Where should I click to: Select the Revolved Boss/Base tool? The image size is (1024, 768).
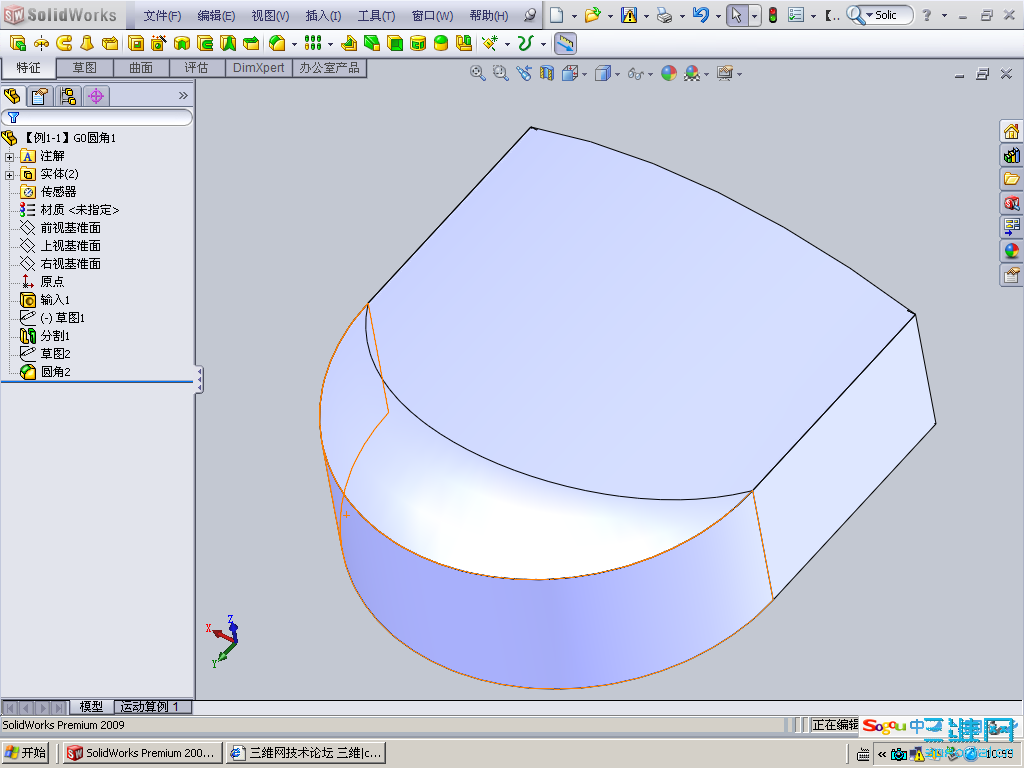[41, 43]
